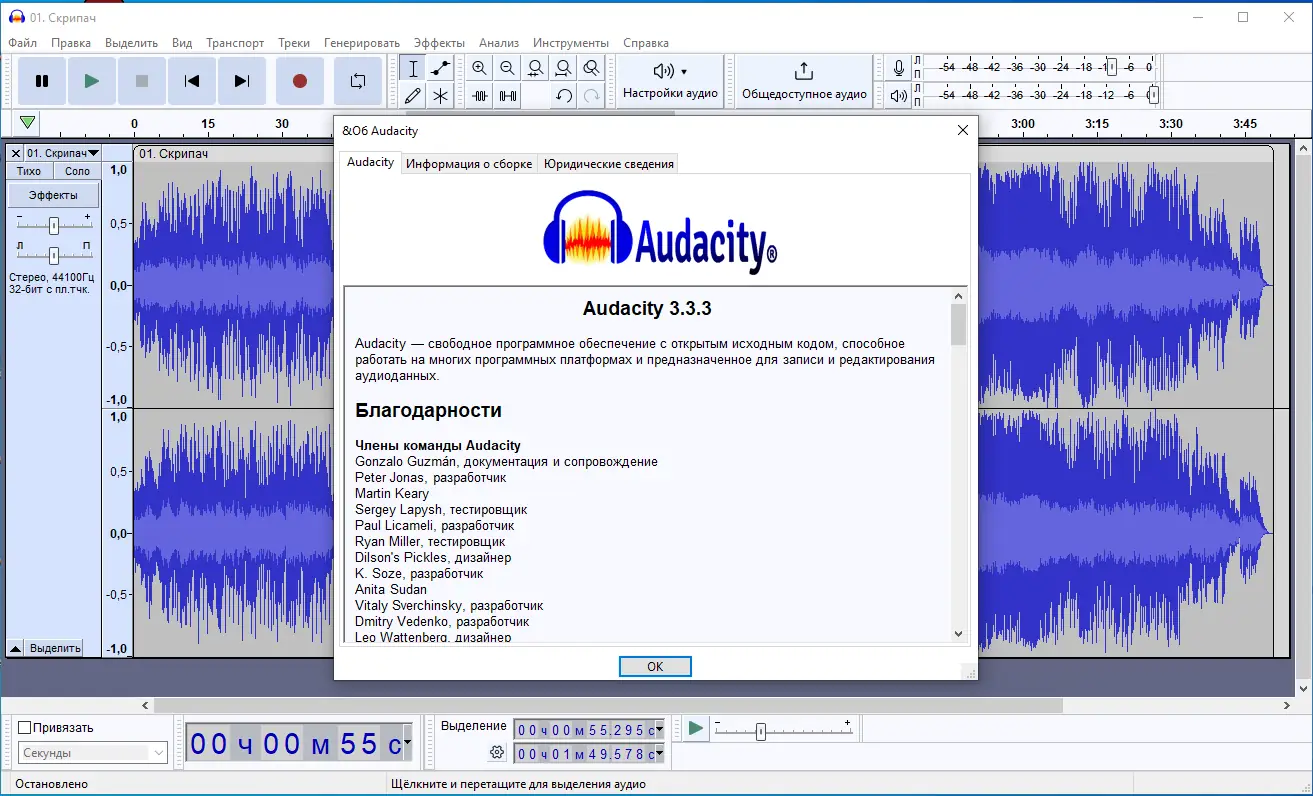Open the Файл menu

[x=23, y=43]
